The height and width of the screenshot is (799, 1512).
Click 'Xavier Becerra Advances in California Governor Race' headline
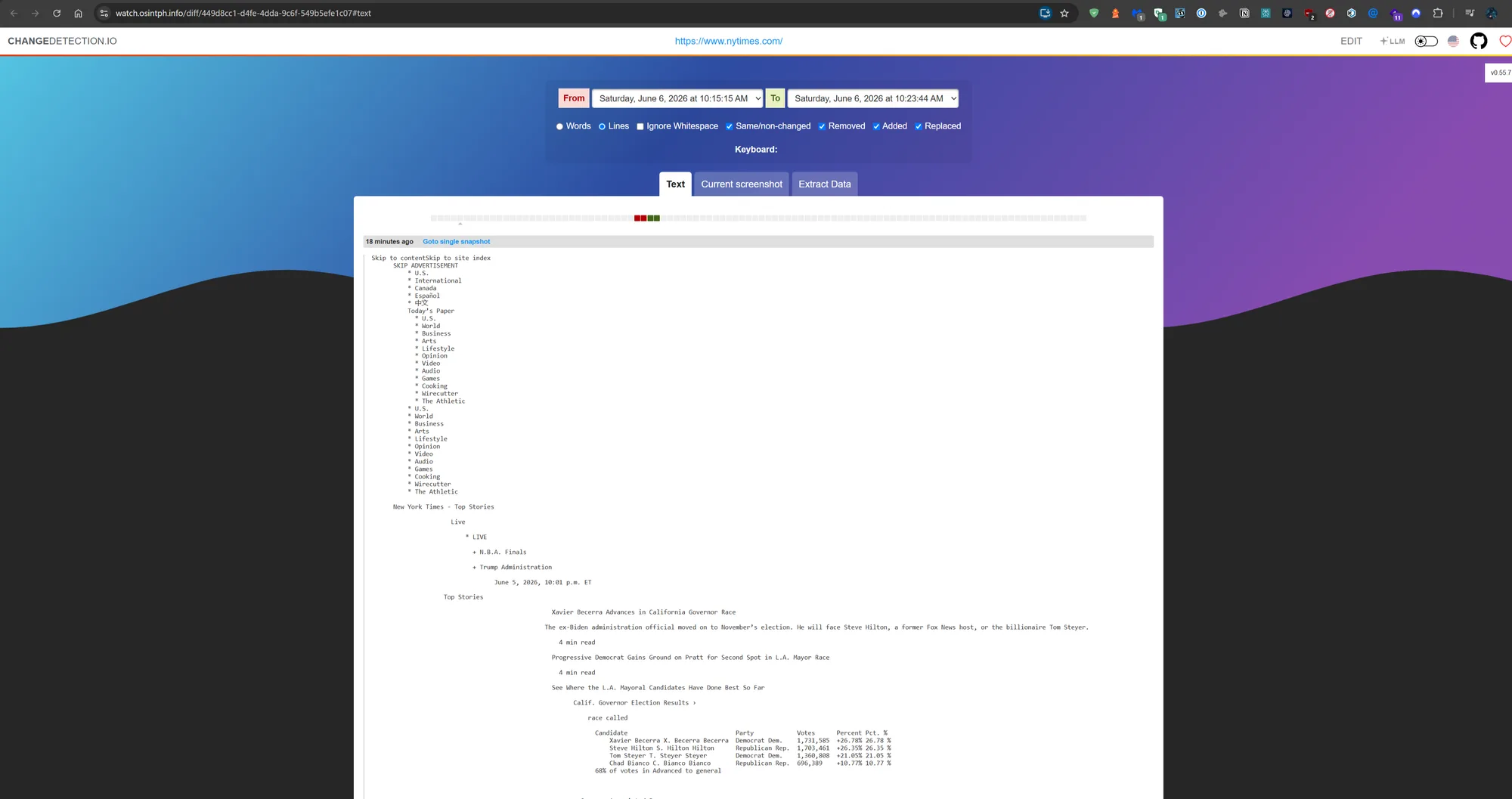(x=643, y=612)
